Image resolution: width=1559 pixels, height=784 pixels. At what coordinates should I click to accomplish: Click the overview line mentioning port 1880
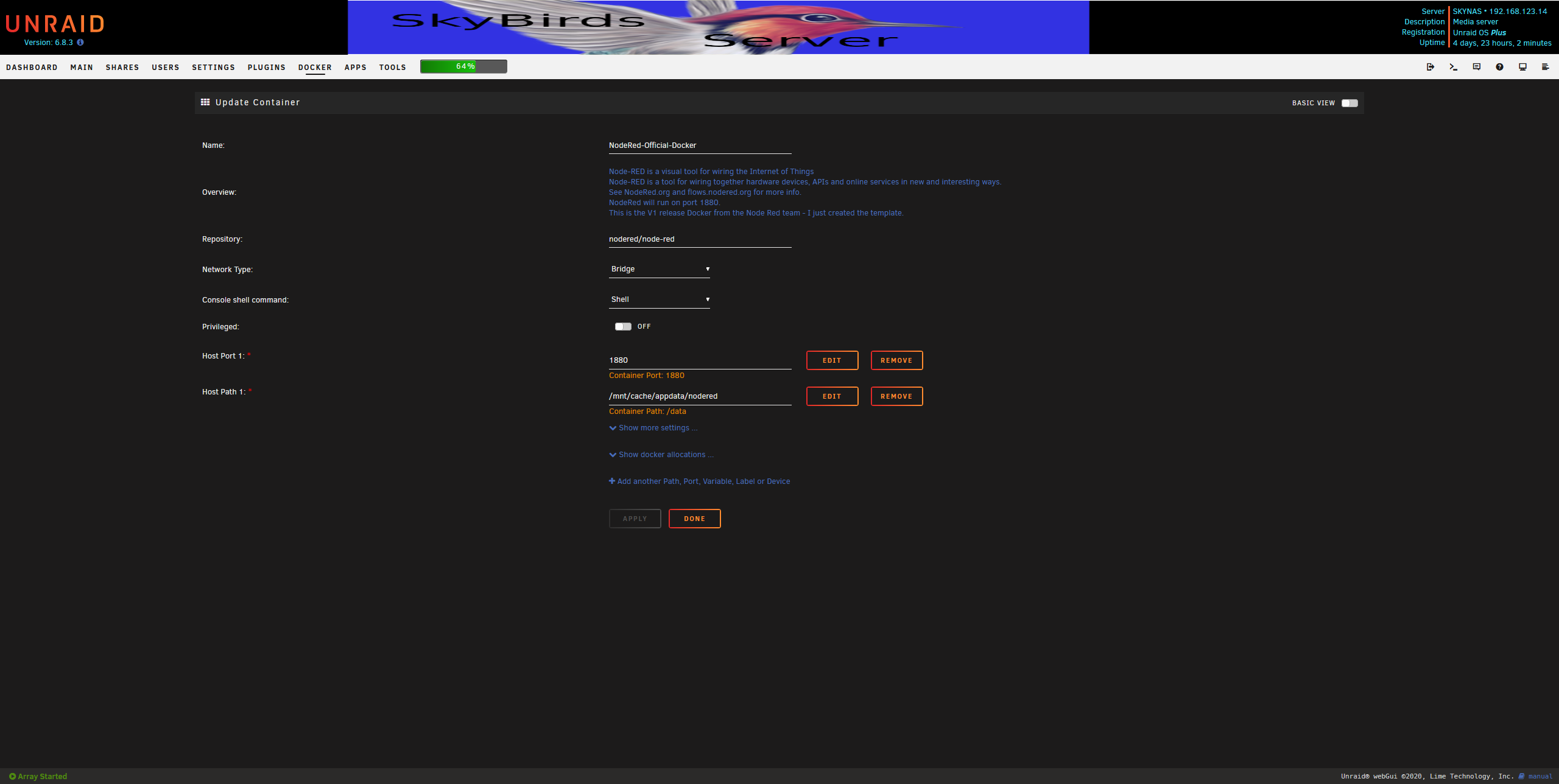(x=664, y=203)
